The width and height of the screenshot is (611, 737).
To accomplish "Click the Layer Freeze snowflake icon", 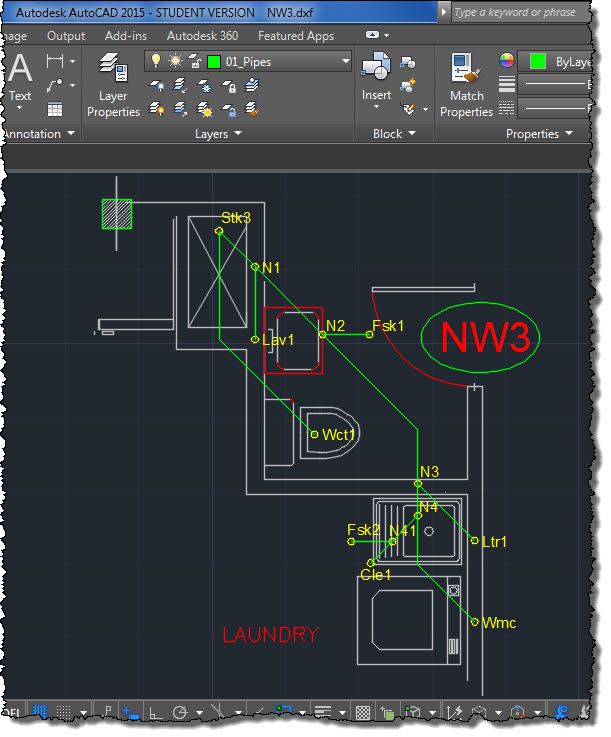I will tap(204, 86).
